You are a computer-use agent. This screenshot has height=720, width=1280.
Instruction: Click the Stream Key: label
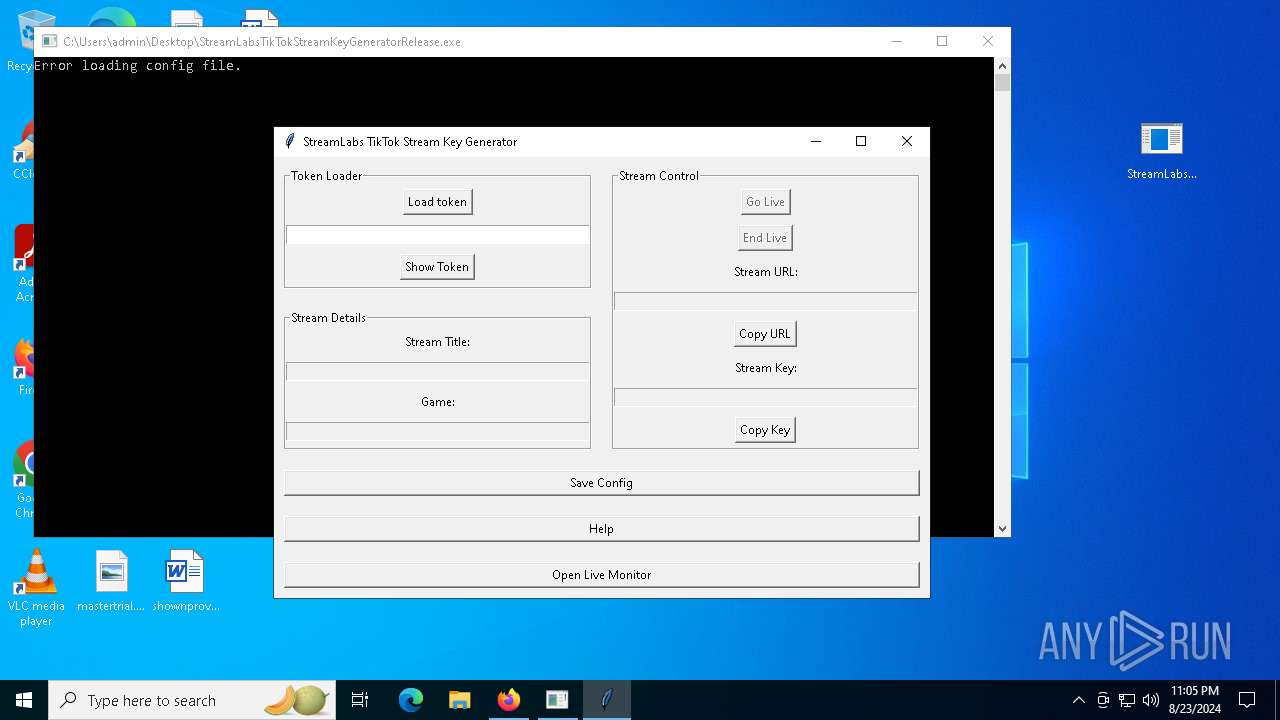coord(766,368)
